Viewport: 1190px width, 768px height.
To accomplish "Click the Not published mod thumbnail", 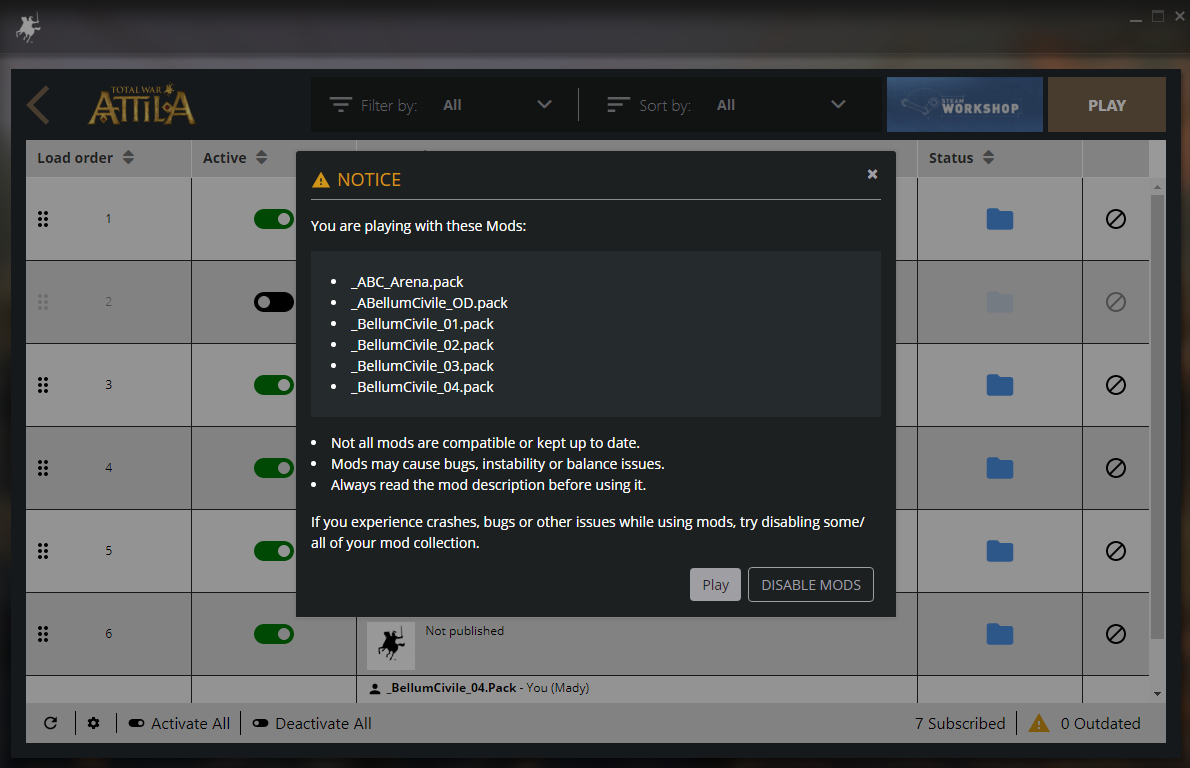I will point(391,646).
